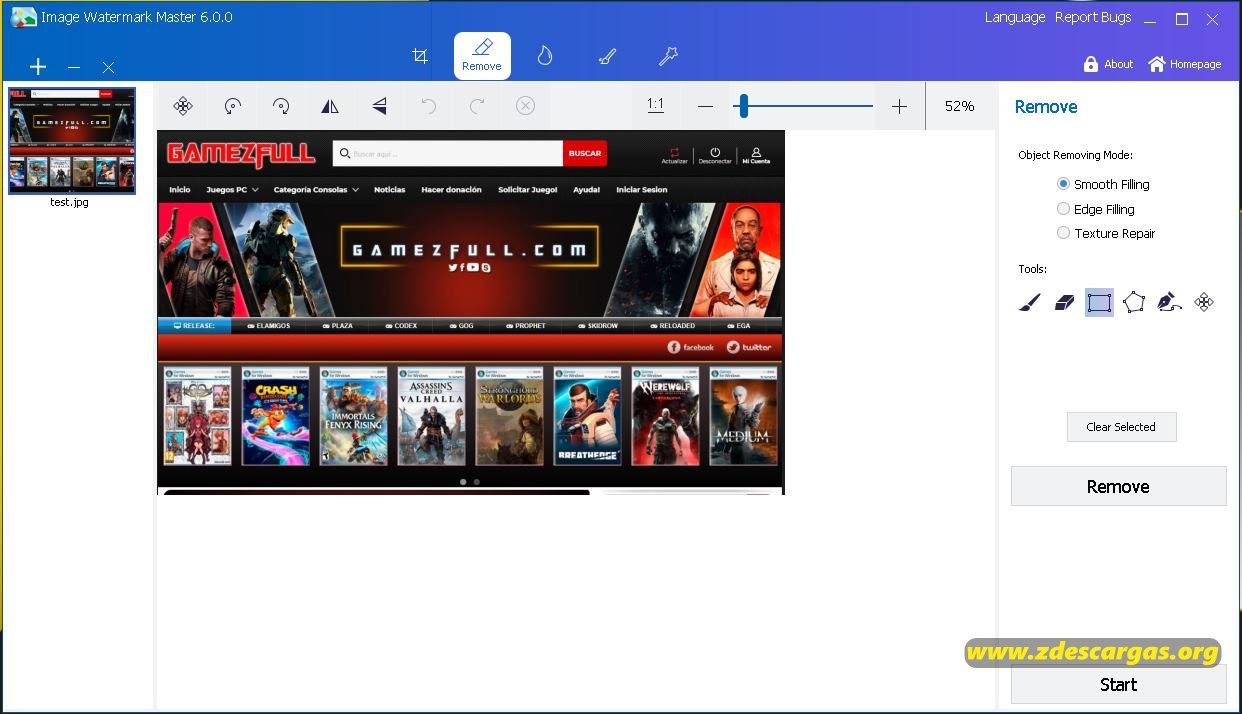The height and width of the screenshot is (714, 1242).
Task: Open the water drop watermark tab
Action: tap(545, 56)
